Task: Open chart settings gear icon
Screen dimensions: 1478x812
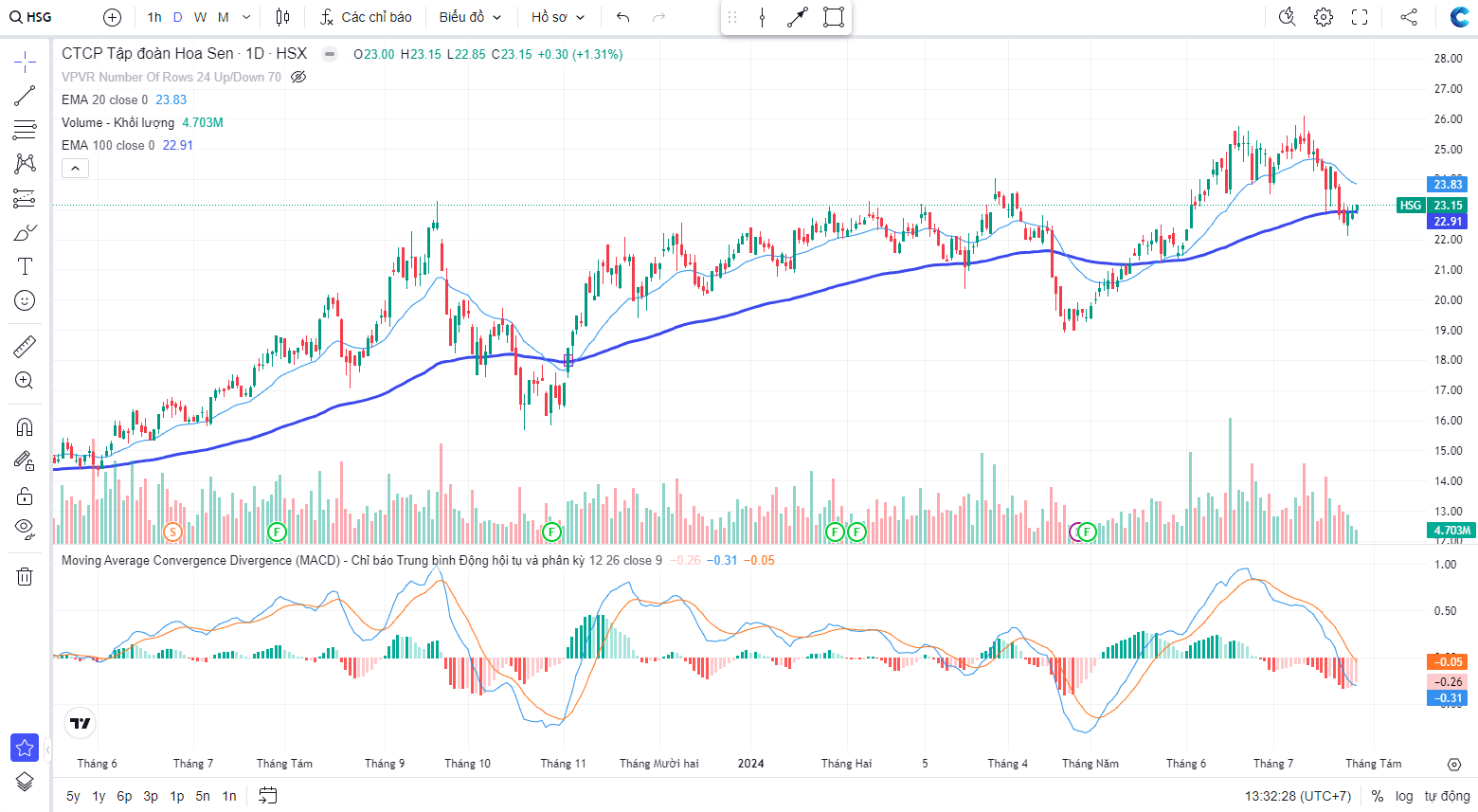Action: tap(1324, 17)
